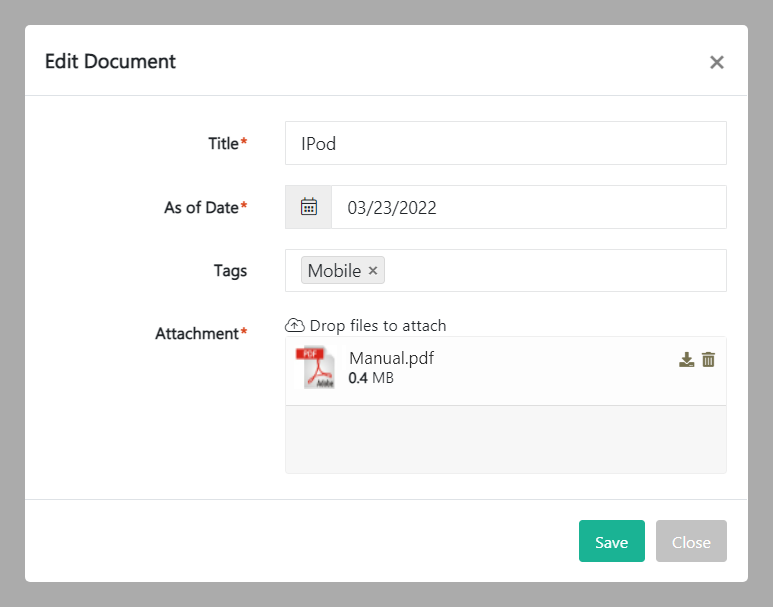Click the 0.4 MB file size text

[371, 378]
